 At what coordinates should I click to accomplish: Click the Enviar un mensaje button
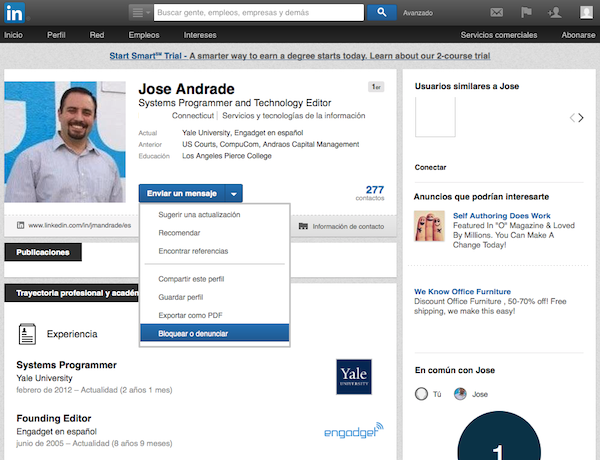click(x=182, y=193)
